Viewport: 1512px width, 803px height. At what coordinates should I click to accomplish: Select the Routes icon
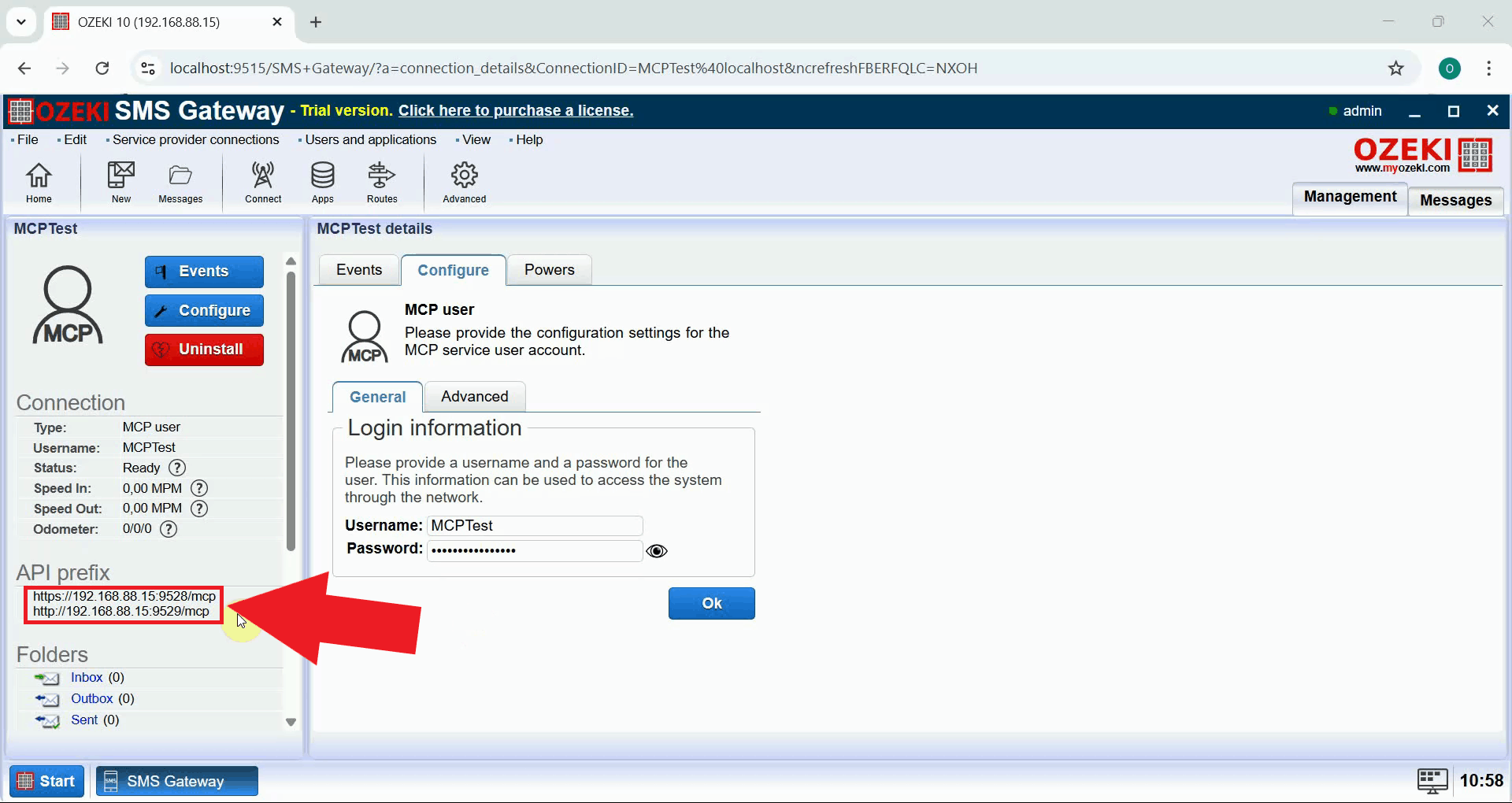click(x=381, y=182)
